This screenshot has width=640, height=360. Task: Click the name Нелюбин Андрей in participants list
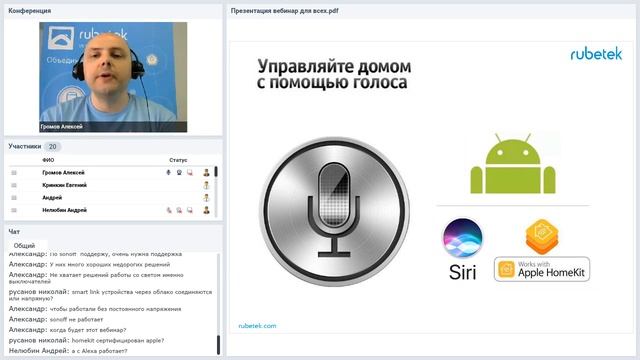(x=64, y=210)
